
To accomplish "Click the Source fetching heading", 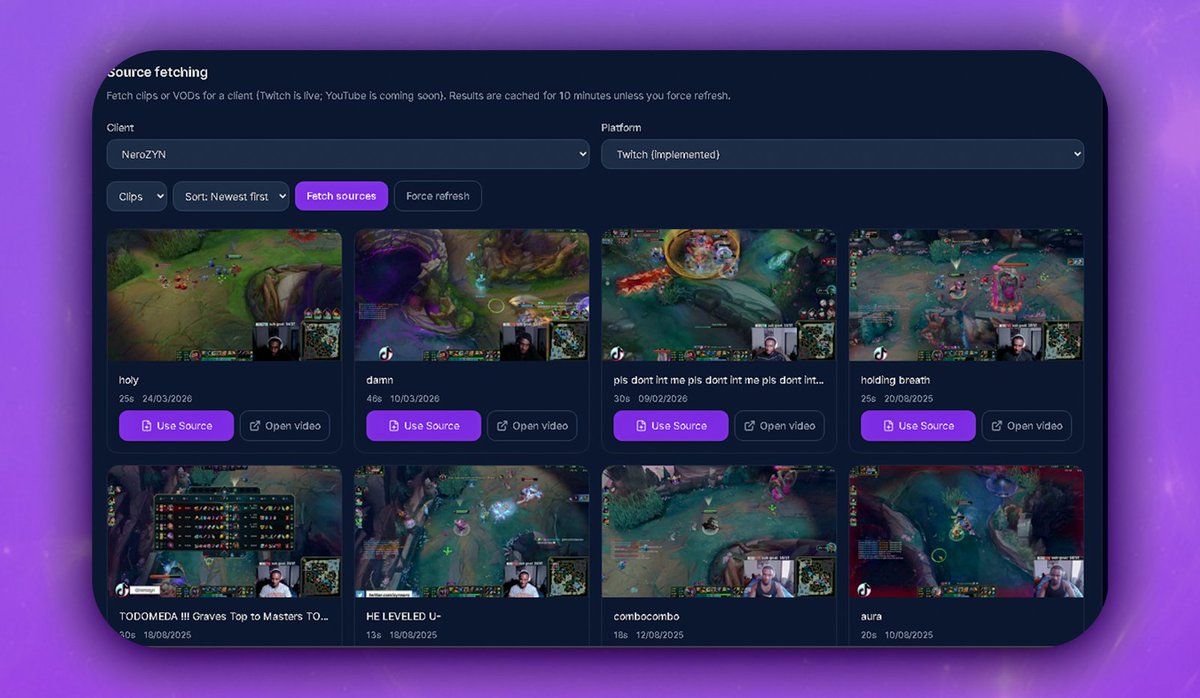I will pos(157,72).
